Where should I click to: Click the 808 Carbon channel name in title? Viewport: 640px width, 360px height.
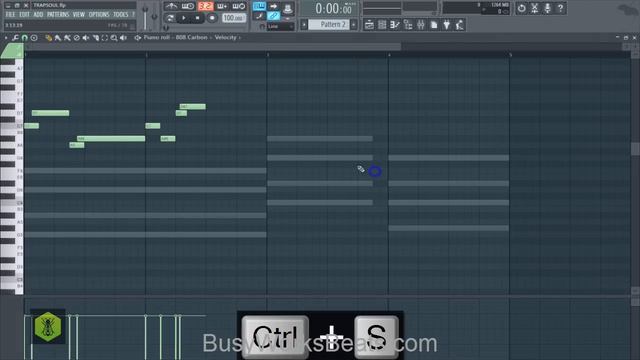pos(191,38)
